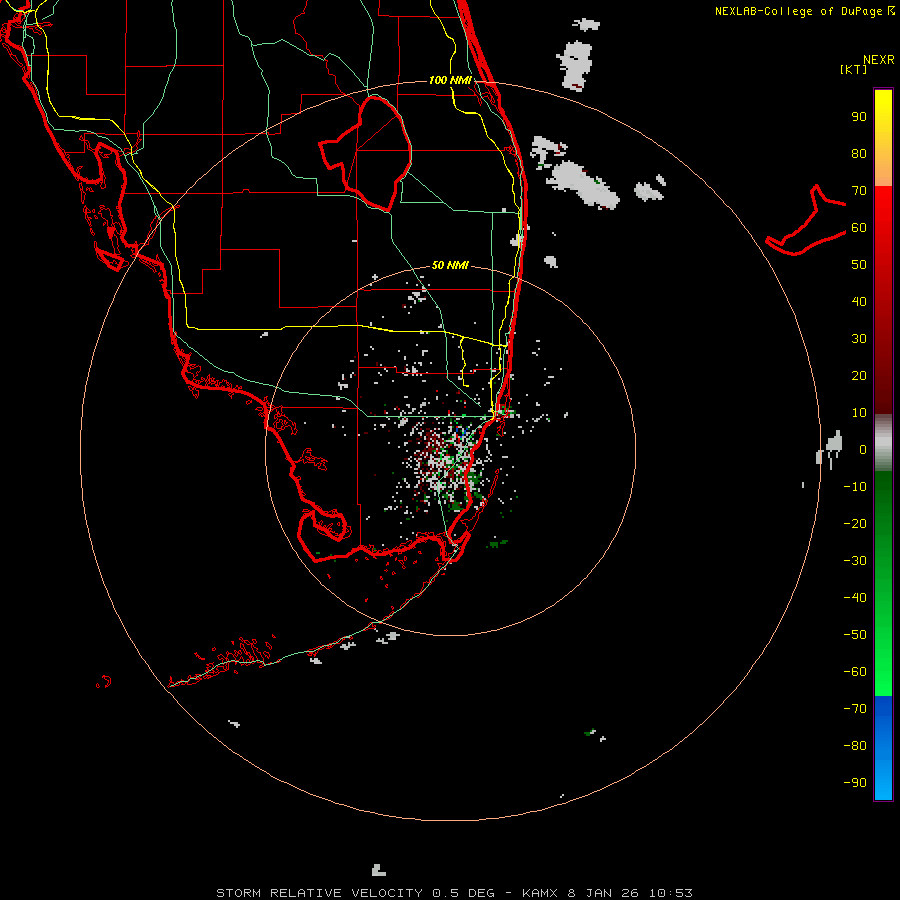
Task: Click the 100 NMI range ring label
Action: point(450,80)
